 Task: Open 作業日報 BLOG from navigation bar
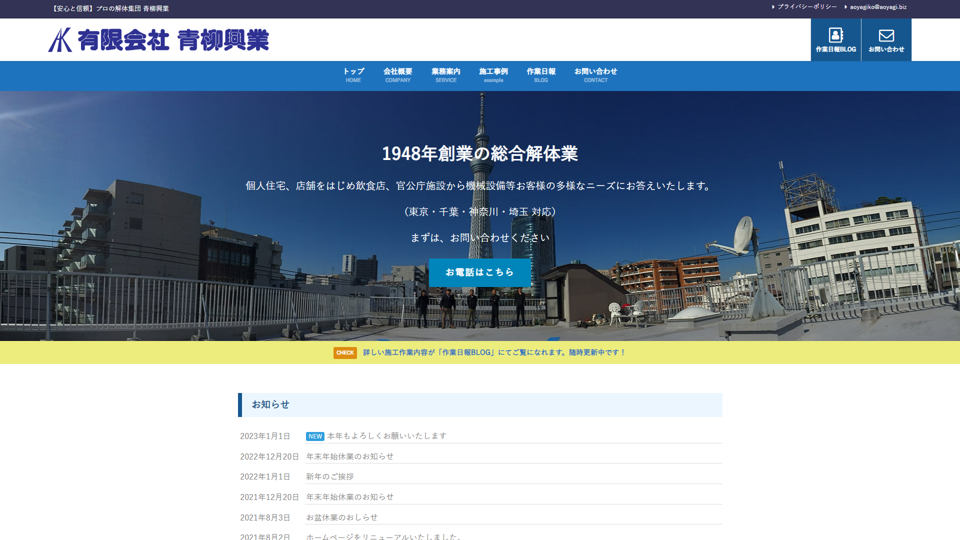[541, 75]
